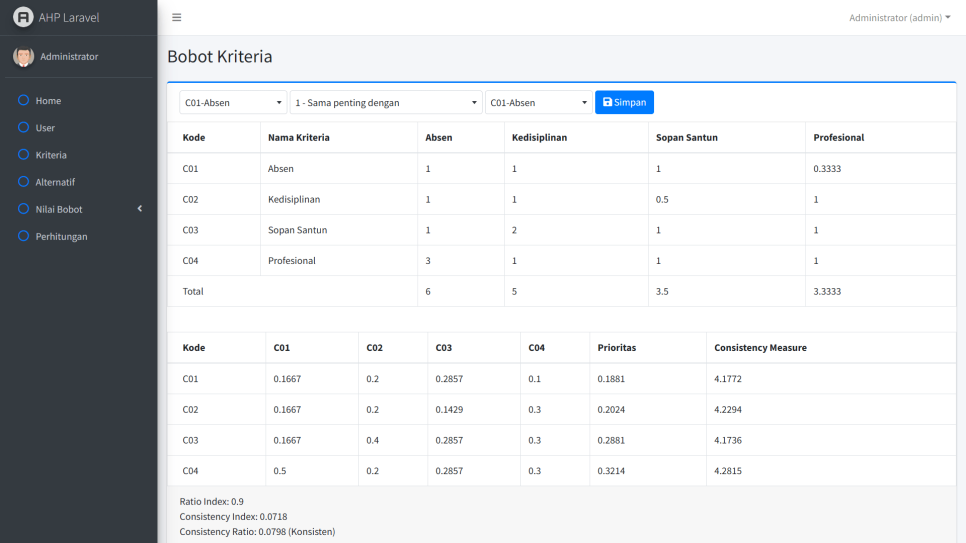
Task: Click consistency measure 4.2815
Action: 728,471
